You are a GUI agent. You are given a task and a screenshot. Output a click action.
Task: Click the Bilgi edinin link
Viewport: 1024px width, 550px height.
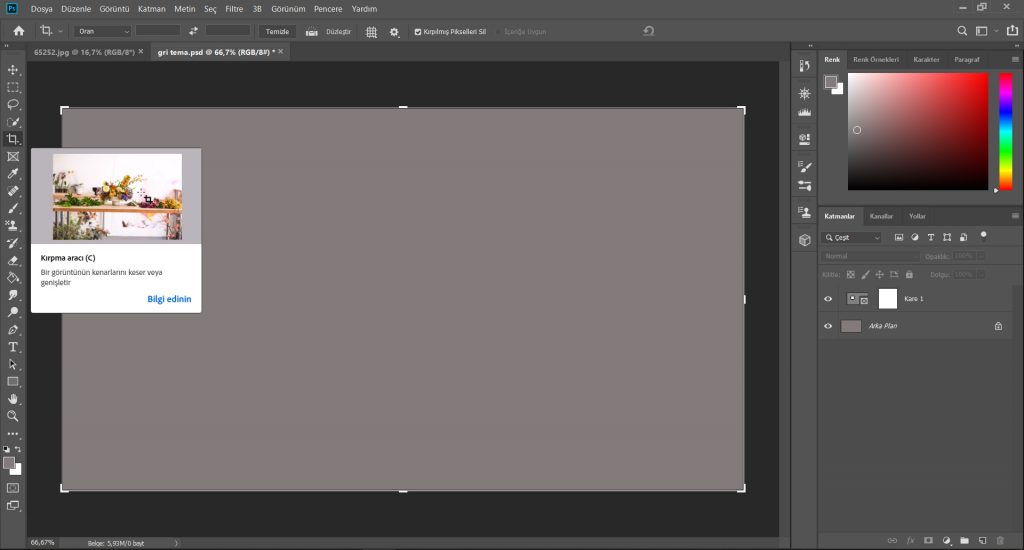(168, 299)
